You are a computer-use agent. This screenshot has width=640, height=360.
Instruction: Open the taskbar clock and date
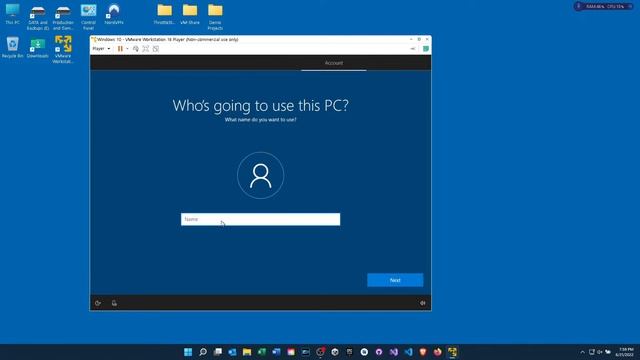pos(626,352)
